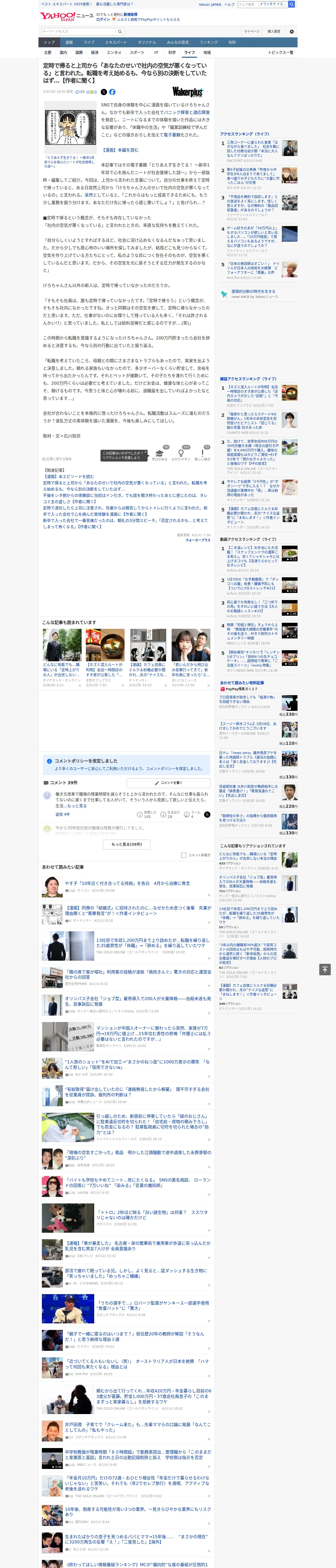This screenshot has width=336, height=1568.
Task: Open the 有料 navigation tab
Action: pyautogui.click(x=232, y=43)
